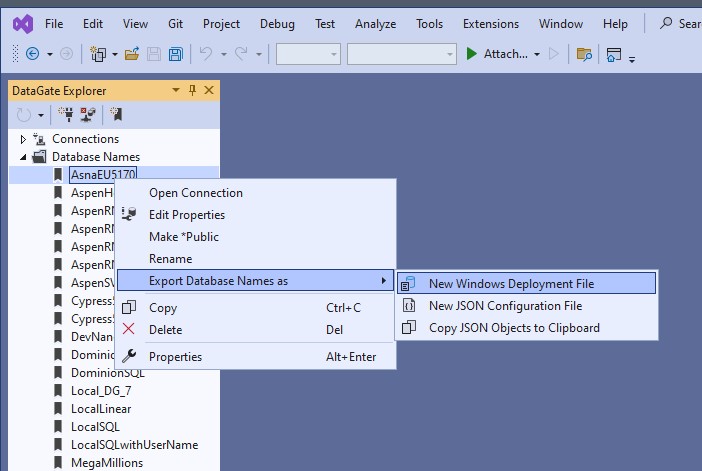Open the Tools menu
702x471 pixels.
click(x=429, y=24)
